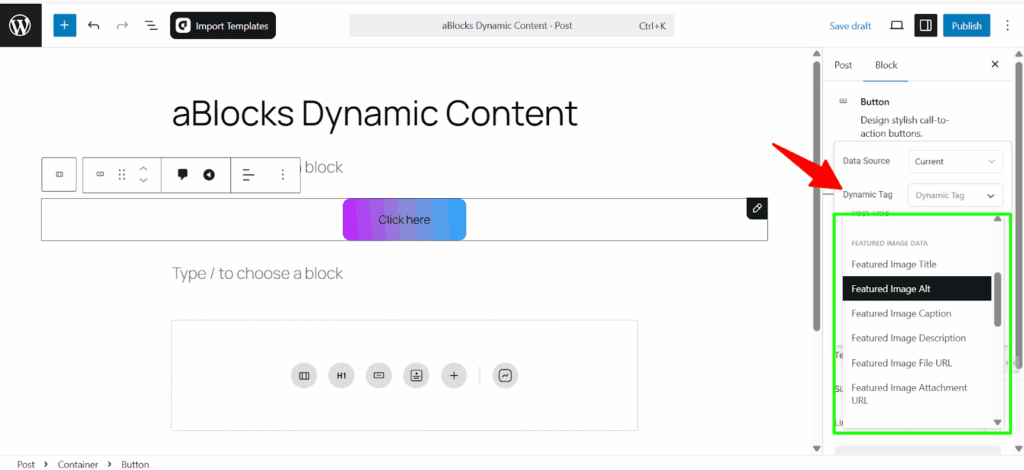Image resolution: width=1024 pixels, height=470 pixels.
Task: Open the Dynamic Tag dropdown
Action: click(x=955, y=195)
